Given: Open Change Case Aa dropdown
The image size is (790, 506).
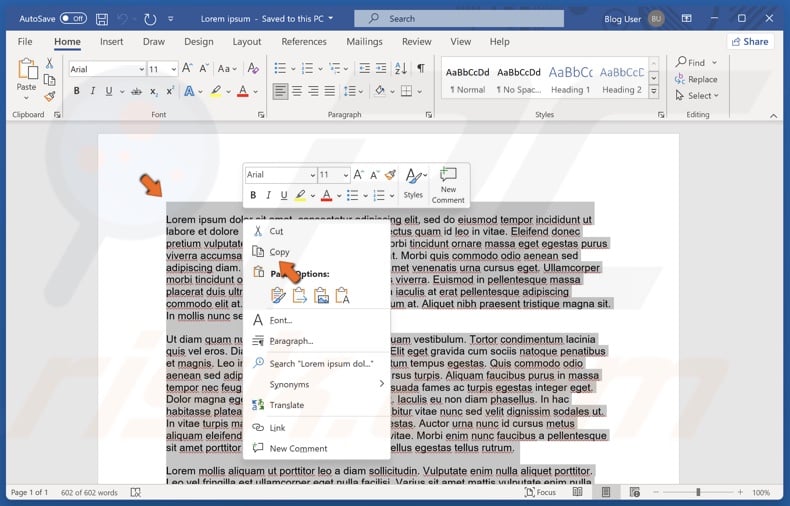Looking at the screenshot, I should point(227,69).
